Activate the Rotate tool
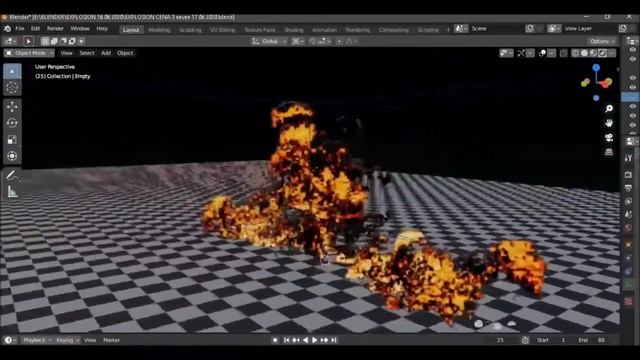 tap(12, 123)
